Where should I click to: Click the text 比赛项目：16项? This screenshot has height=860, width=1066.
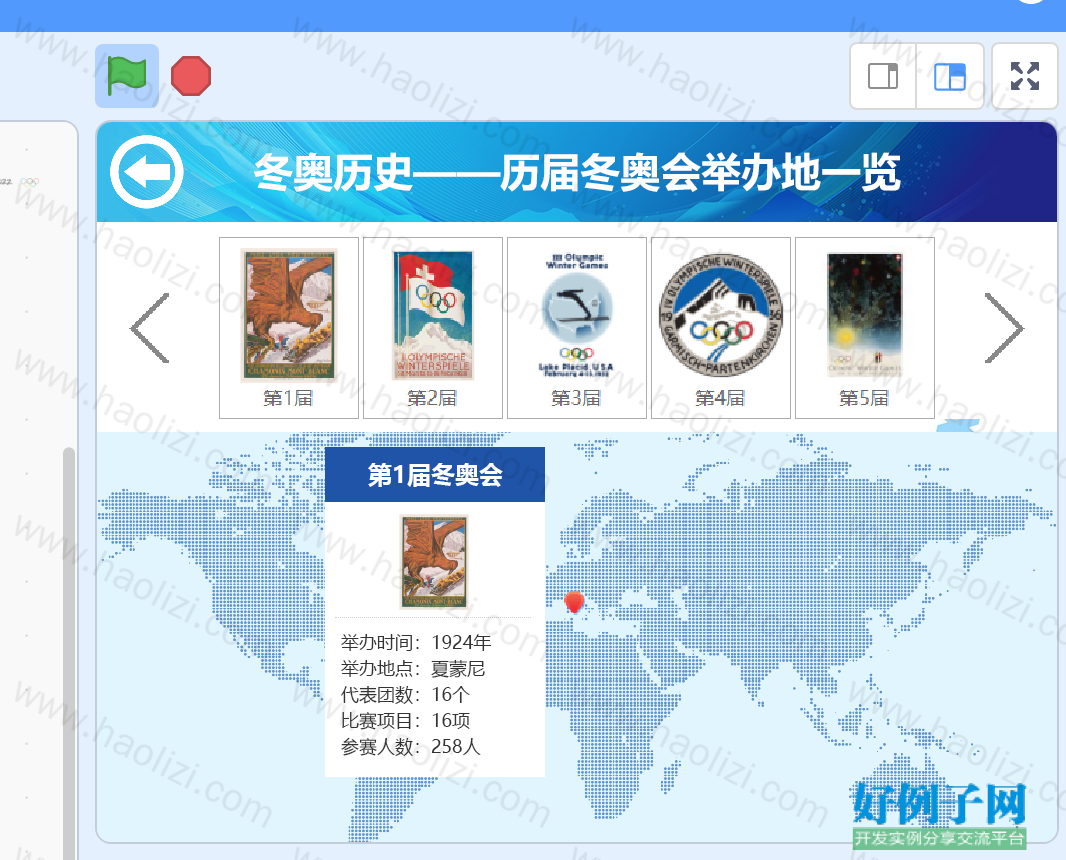click(405, 720)
